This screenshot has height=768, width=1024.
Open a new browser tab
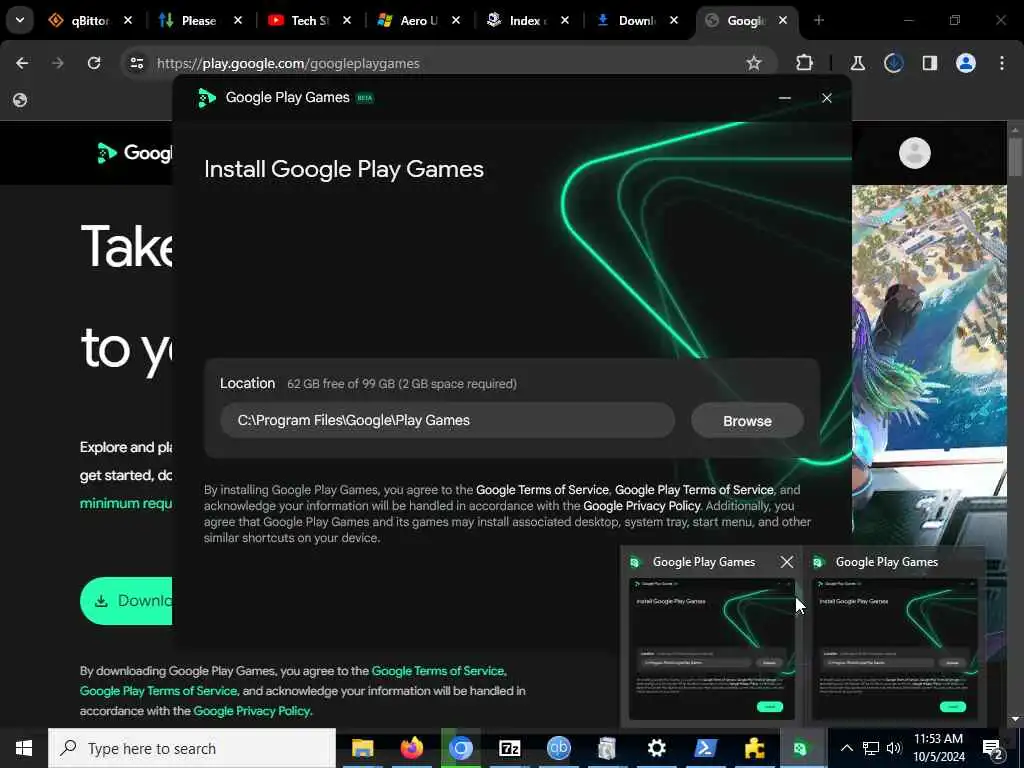point(818,21)
